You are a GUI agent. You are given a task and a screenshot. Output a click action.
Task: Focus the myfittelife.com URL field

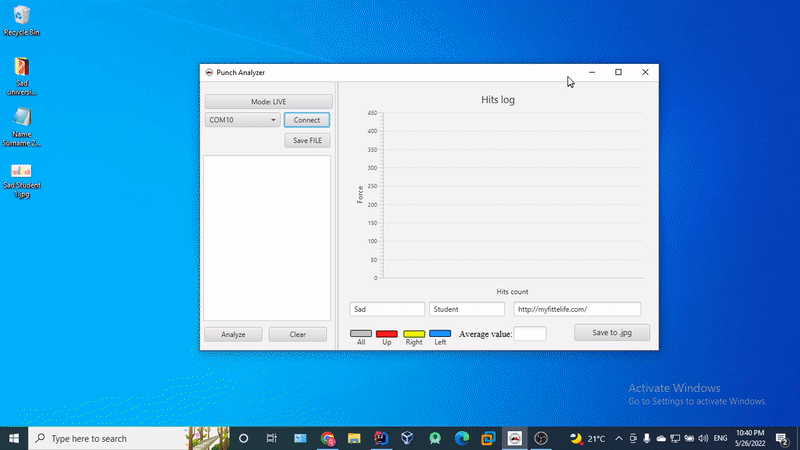(577, 309)
